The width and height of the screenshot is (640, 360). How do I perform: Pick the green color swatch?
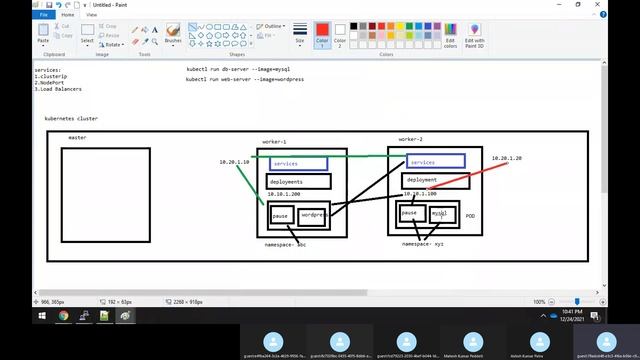(x=409, y=26)
